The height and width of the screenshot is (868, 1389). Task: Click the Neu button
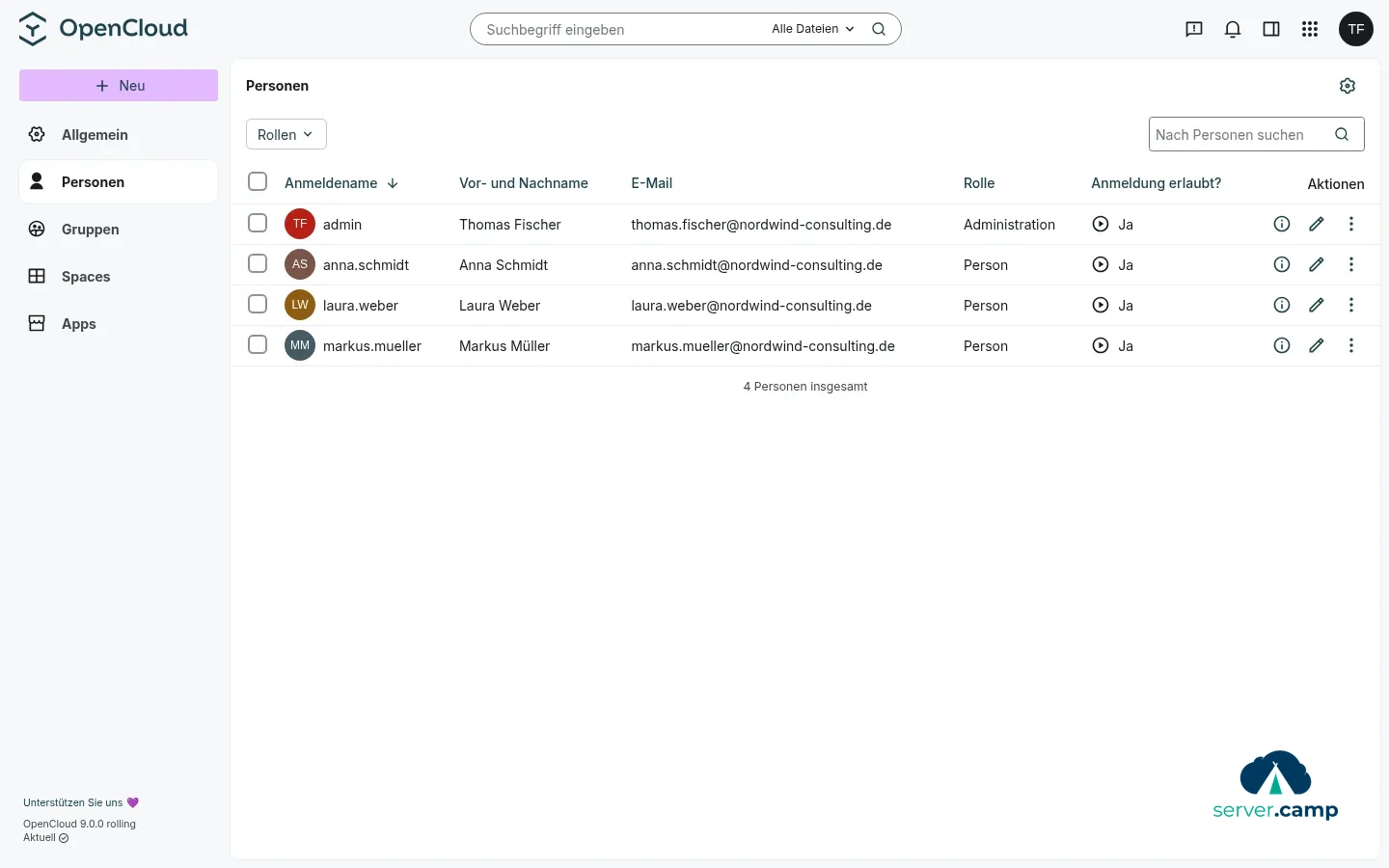click(x=119, y=85)
